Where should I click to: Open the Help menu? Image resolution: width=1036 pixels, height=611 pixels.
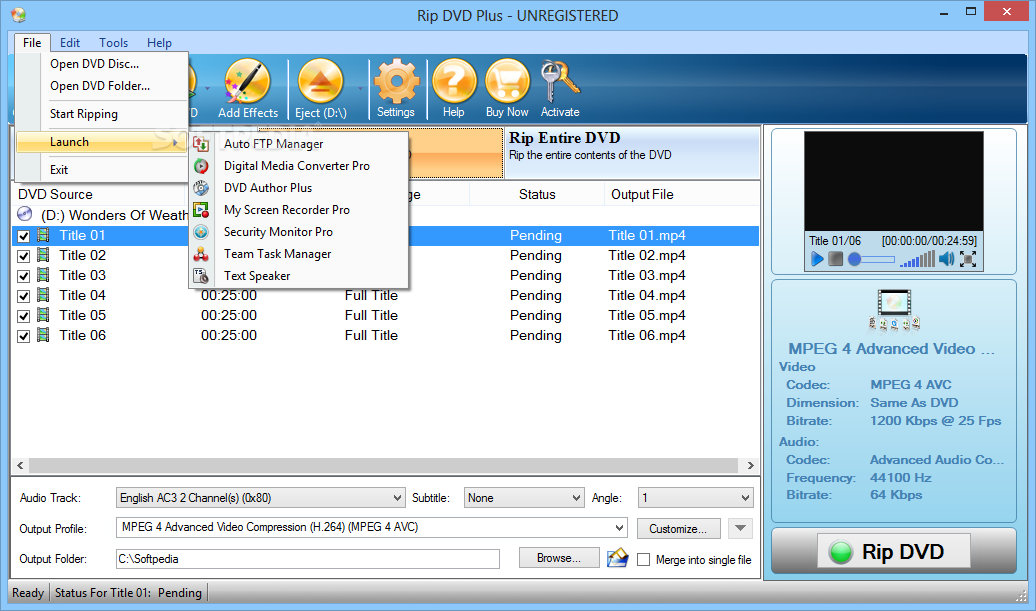159,42
